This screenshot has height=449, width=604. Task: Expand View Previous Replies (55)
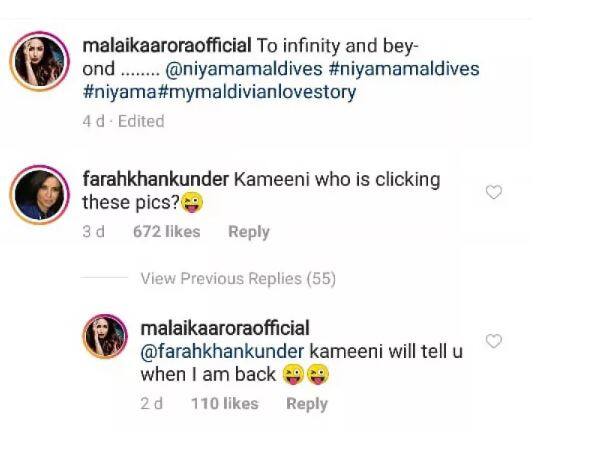(237, 278)
